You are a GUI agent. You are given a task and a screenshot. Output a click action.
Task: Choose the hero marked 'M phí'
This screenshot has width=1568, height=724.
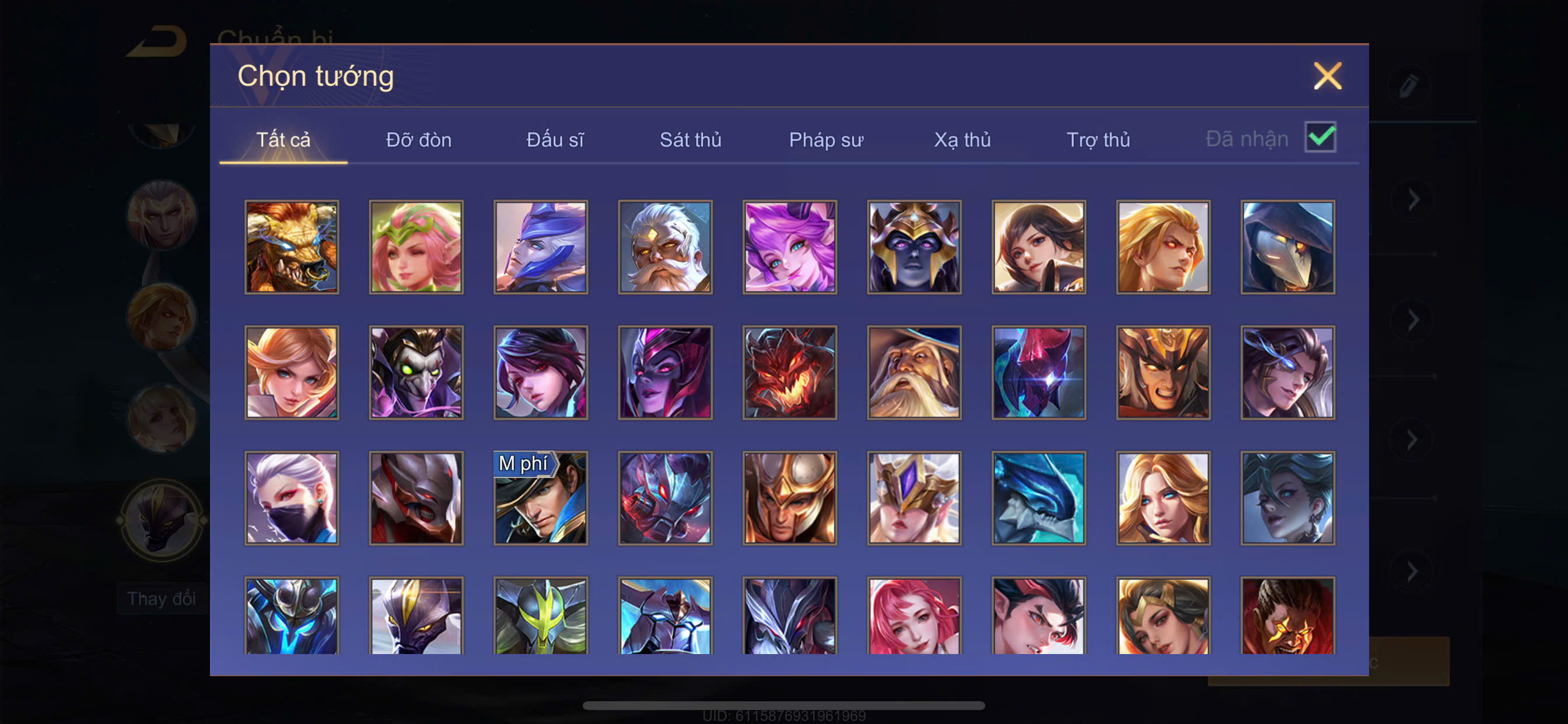coord(541,498)
